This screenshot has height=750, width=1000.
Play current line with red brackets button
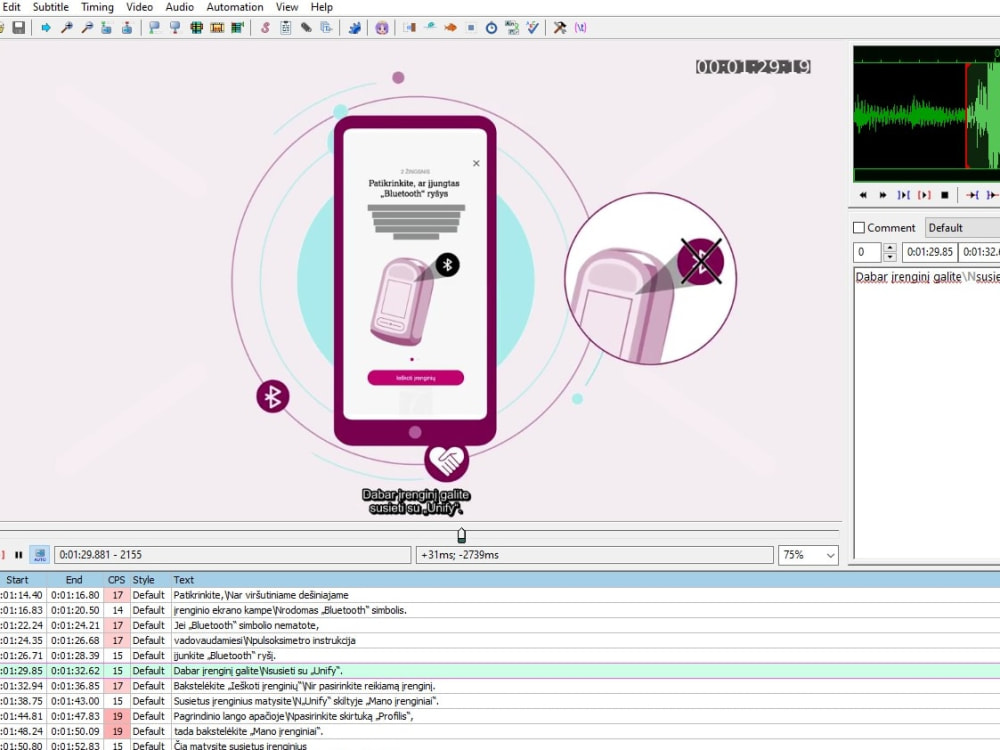click(x=924, y=195)
